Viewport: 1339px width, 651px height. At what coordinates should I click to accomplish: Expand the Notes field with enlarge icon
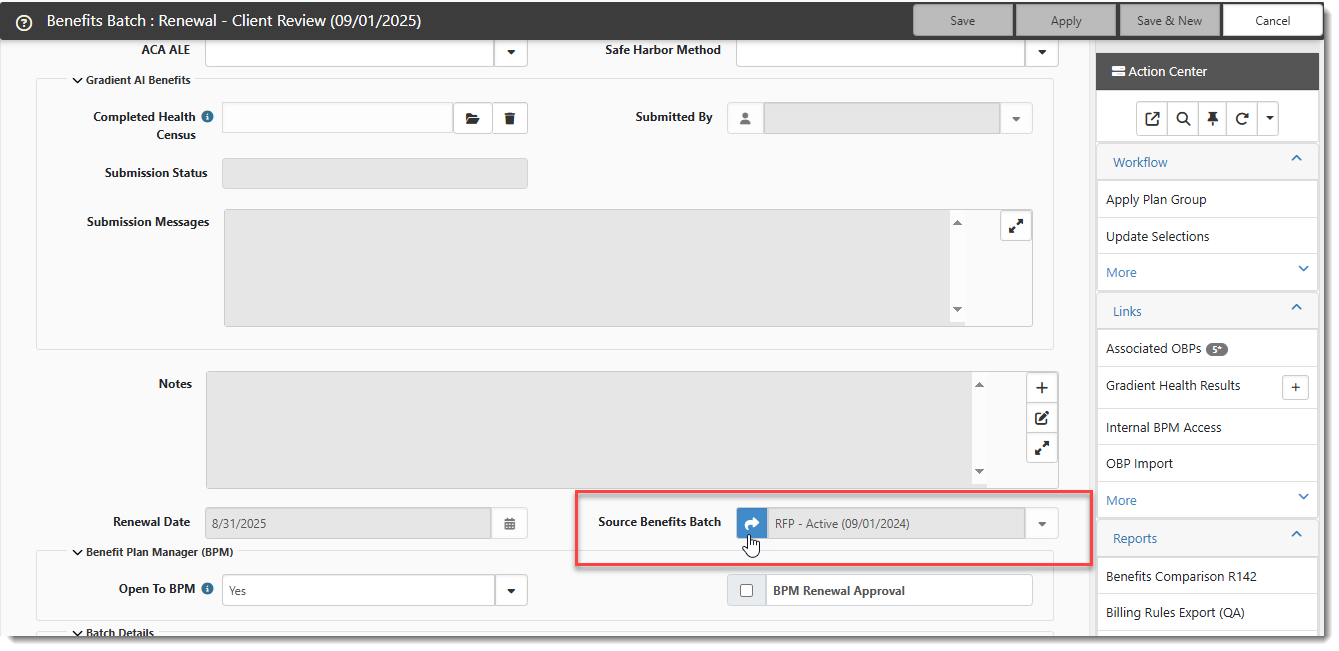(1042, 448)
